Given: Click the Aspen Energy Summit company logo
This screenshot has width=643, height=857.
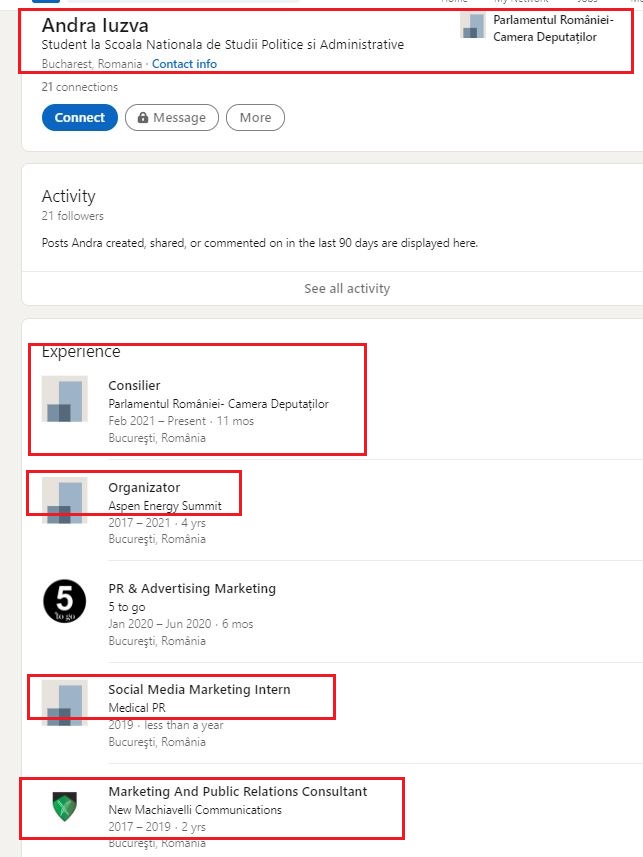Looking at the screenshot, I should coord(64,500).
